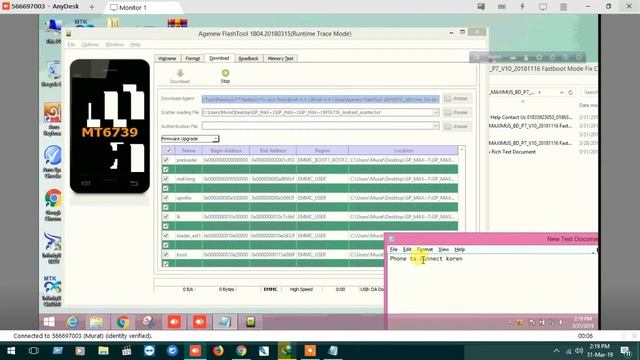Screen dimensions: 640x360
Task: Open Notepad's Format menu
Action: (x=424, y=249)
